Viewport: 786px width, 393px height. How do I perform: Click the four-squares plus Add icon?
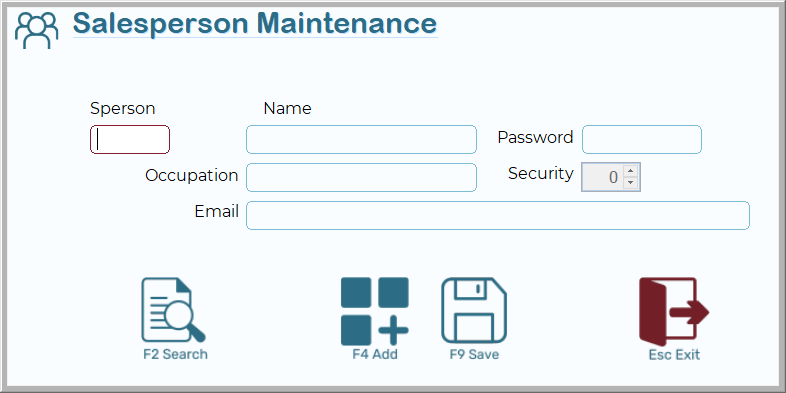point(374,311)
